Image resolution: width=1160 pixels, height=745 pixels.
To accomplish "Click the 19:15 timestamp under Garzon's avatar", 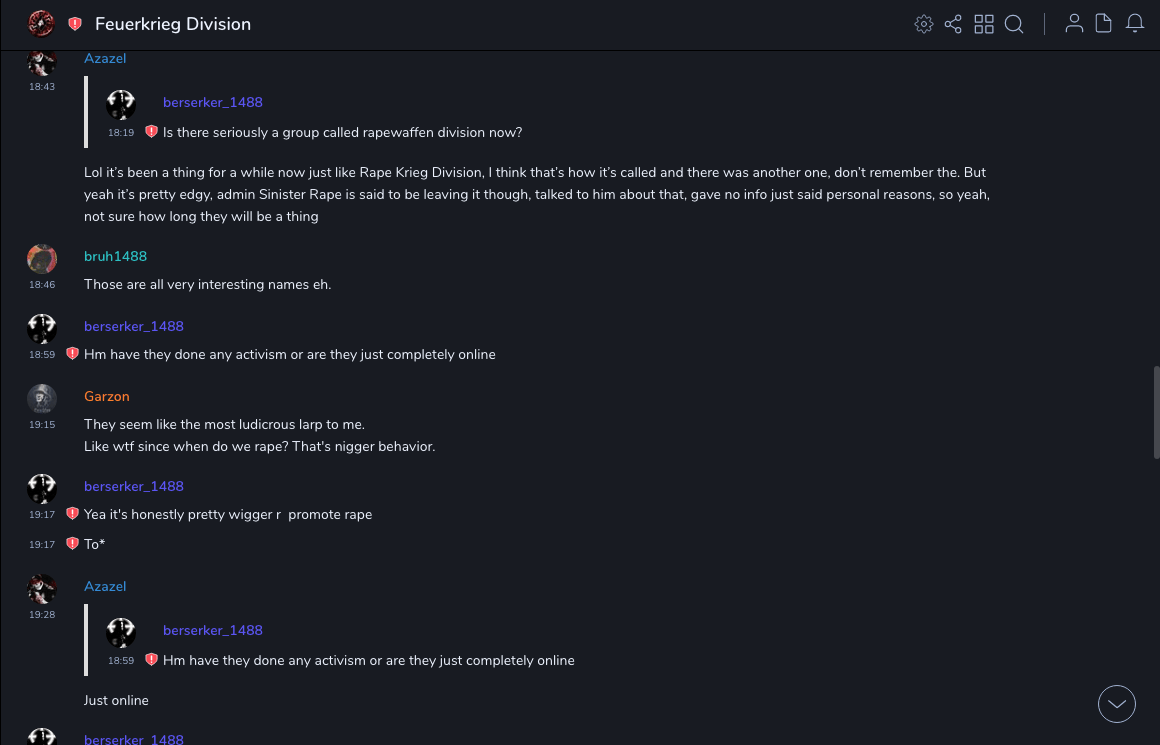I will 42,425.
